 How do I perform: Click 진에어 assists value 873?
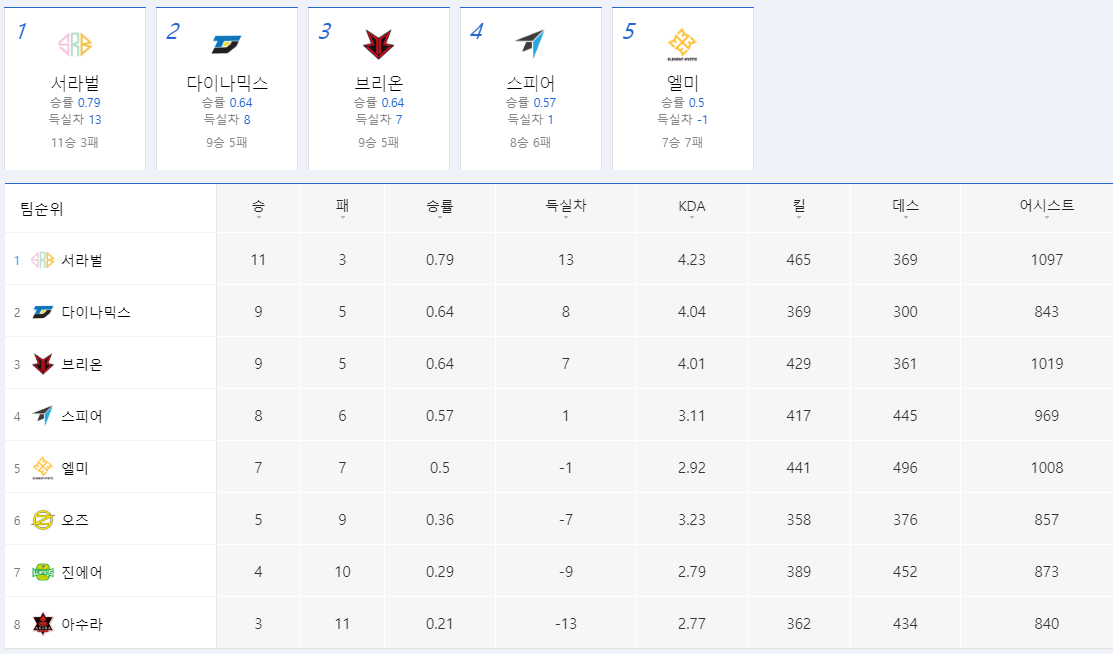click(x=1047, y=572)
